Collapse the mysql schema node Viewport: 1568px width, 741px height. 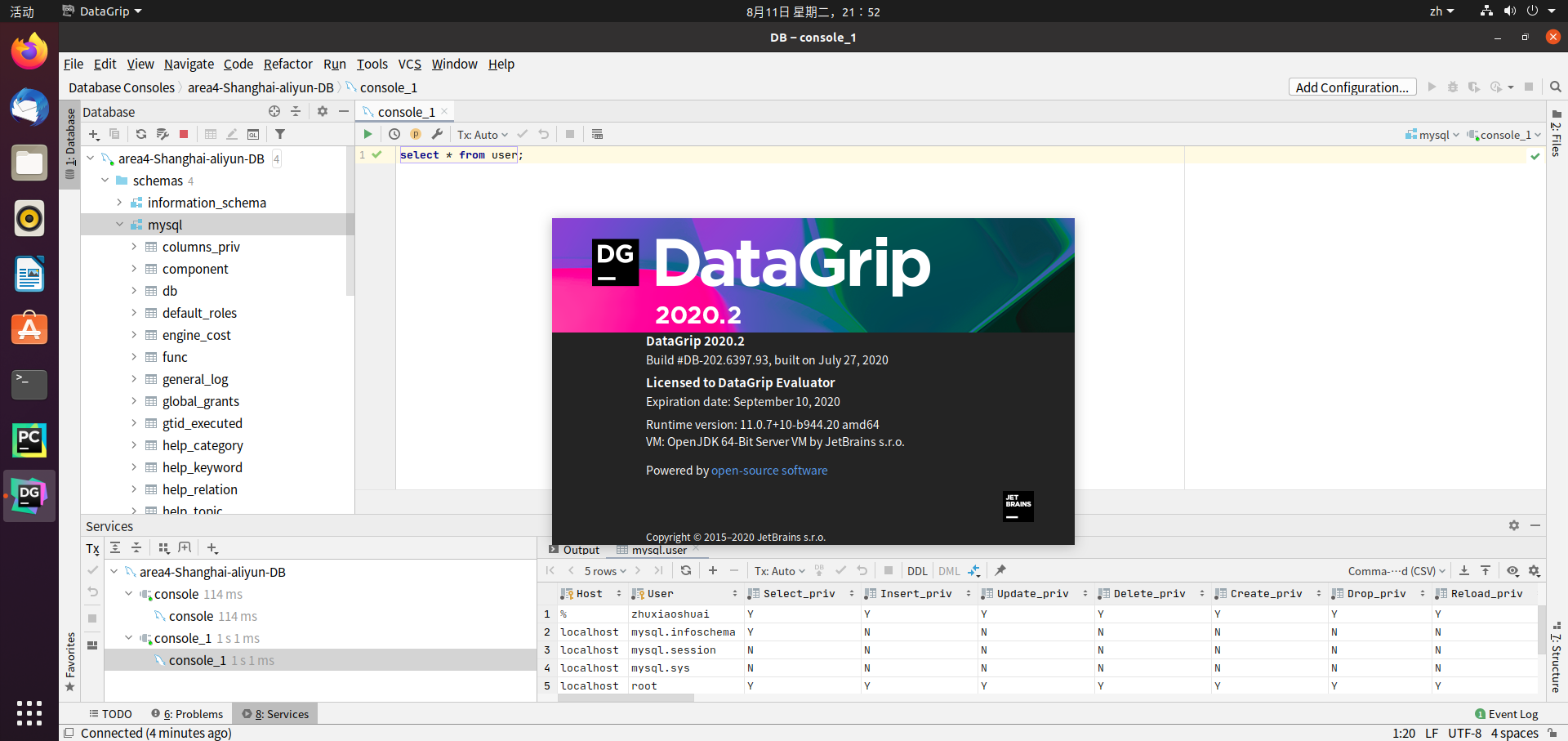(x=119, y=225)
